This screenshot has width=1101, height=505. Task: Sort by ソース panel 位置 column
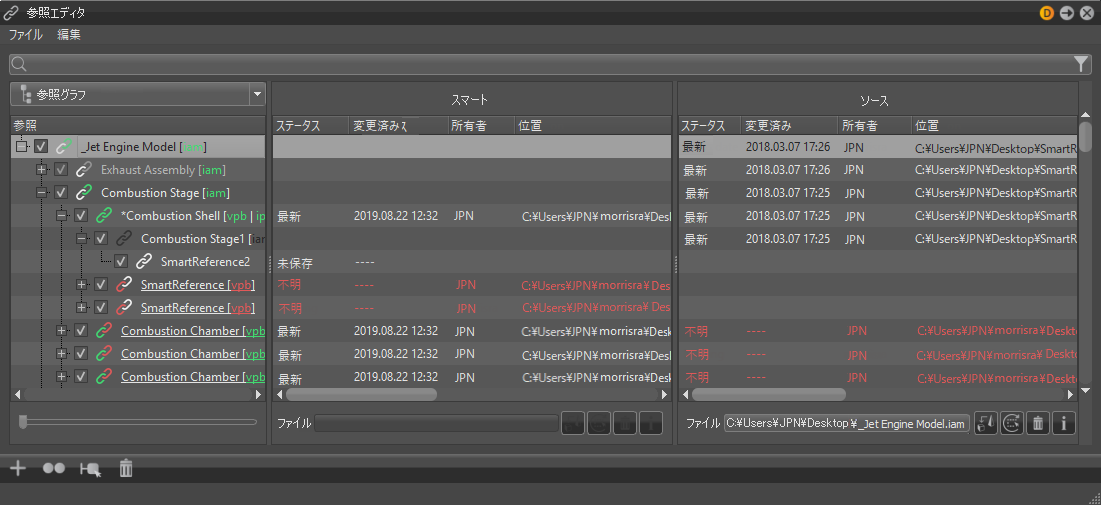[994, 126]
